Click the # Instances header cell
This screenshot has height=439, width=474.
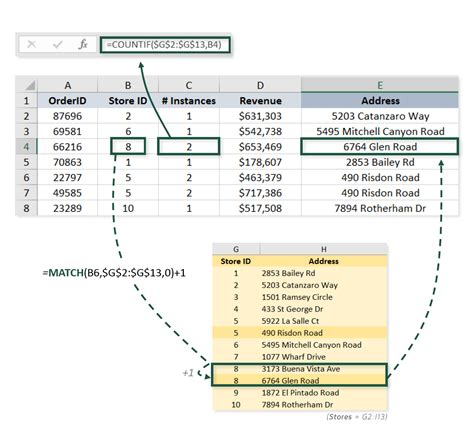(x=189, y=101)
